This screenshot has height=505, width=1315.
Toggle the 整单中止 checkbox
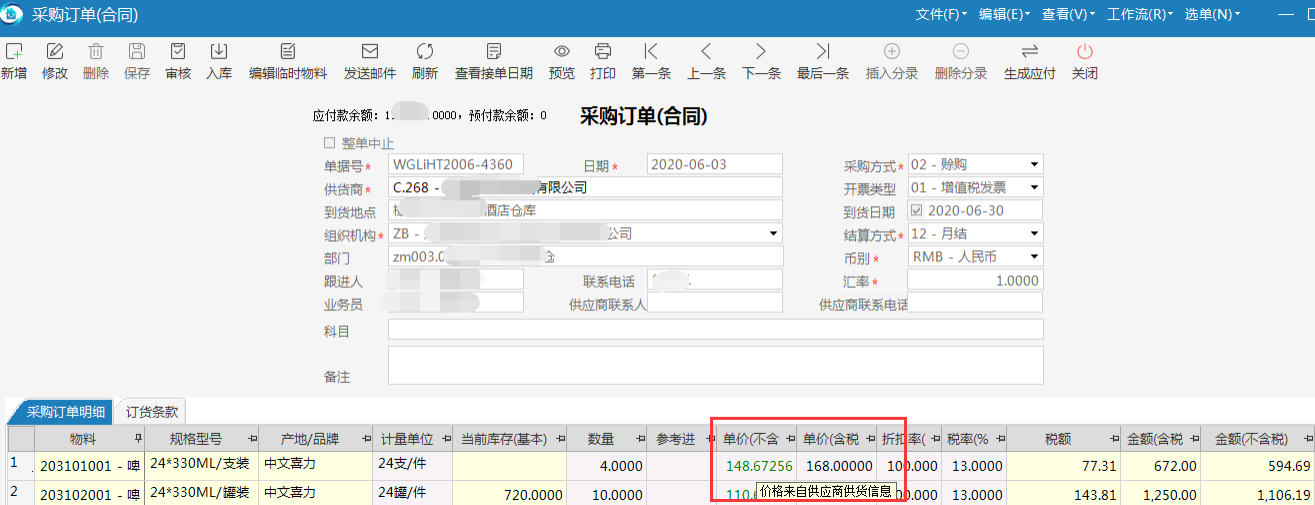click(x=330, y=143)
